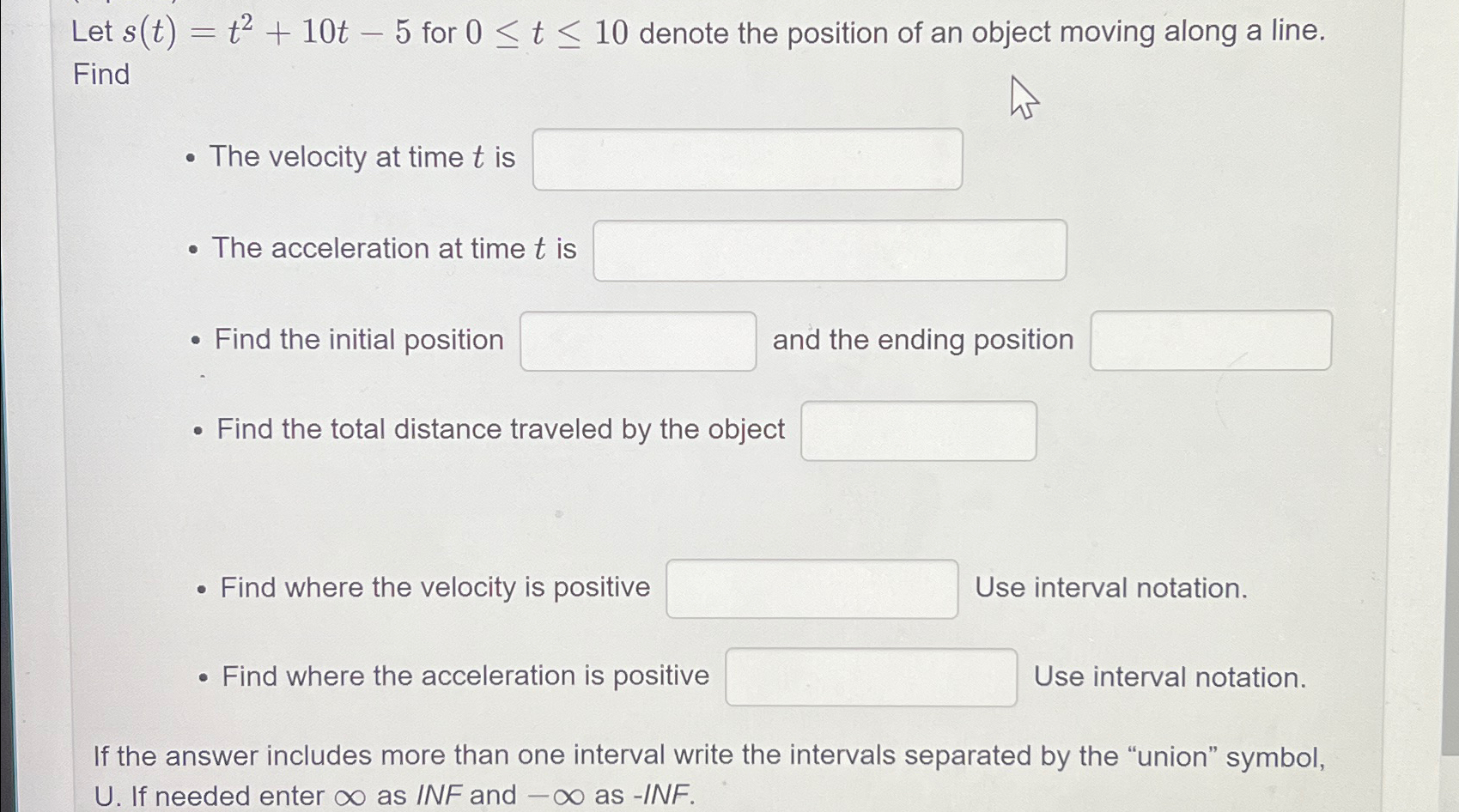Select the initial position input field
Screen dimensions: 1459x812
tap(637, 341)
